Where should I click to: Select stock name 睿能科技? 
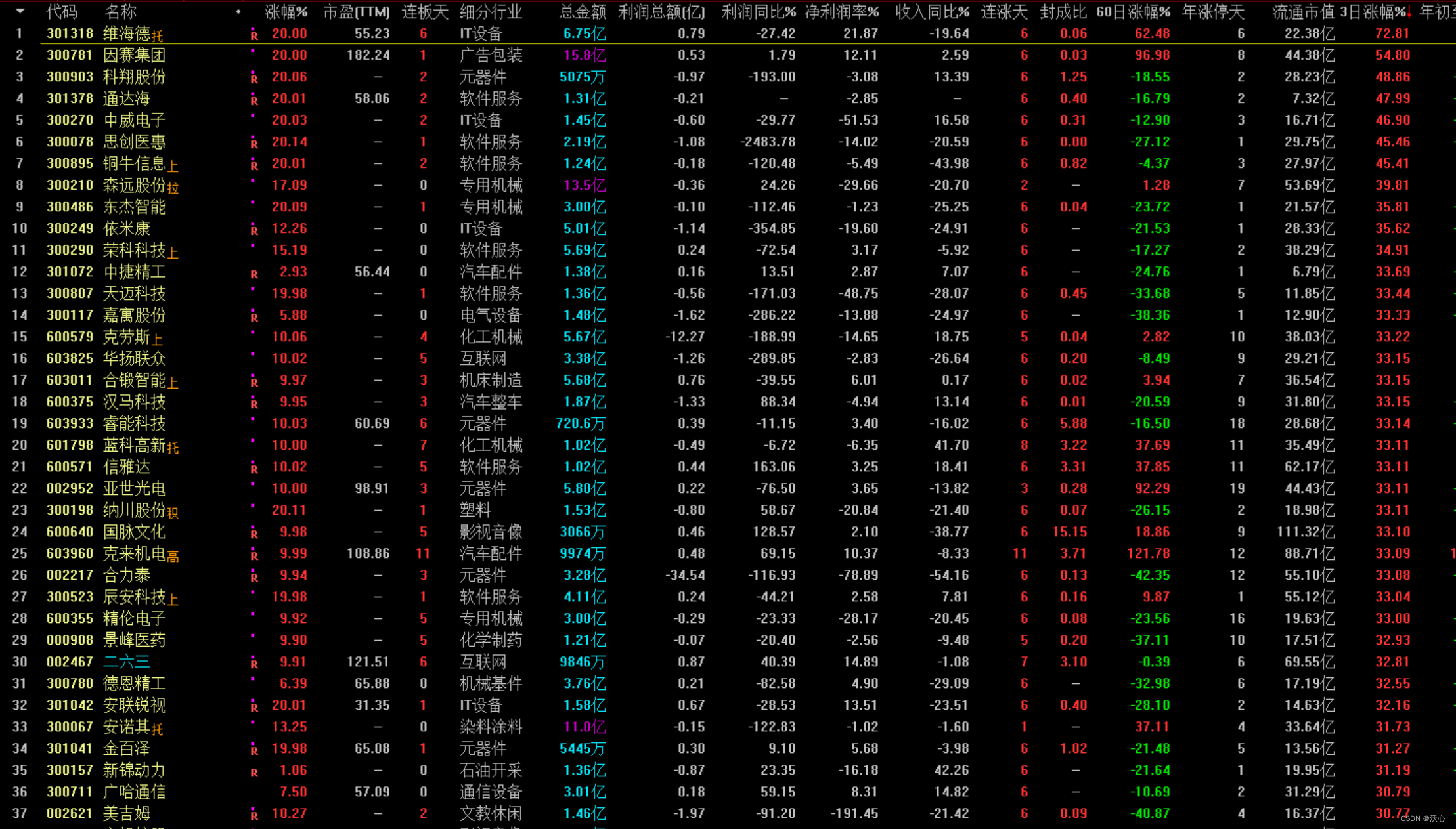point(135,423)
